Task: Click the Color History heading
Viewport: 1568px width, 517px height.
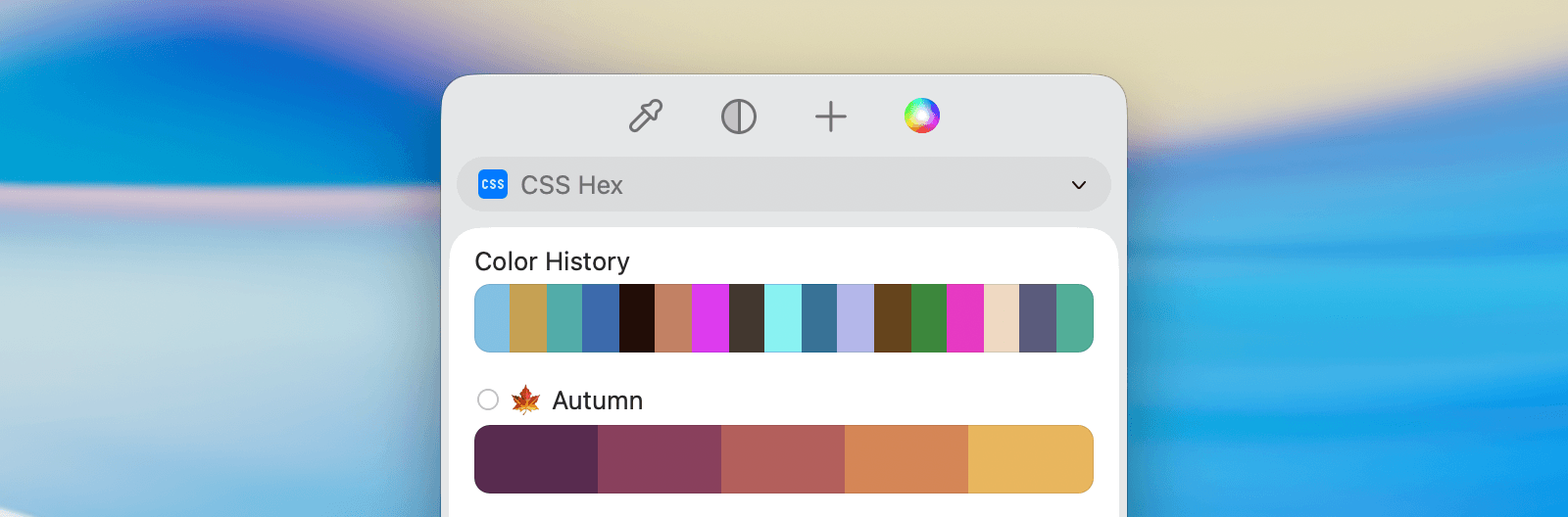Action: click(x=553, y=261)
